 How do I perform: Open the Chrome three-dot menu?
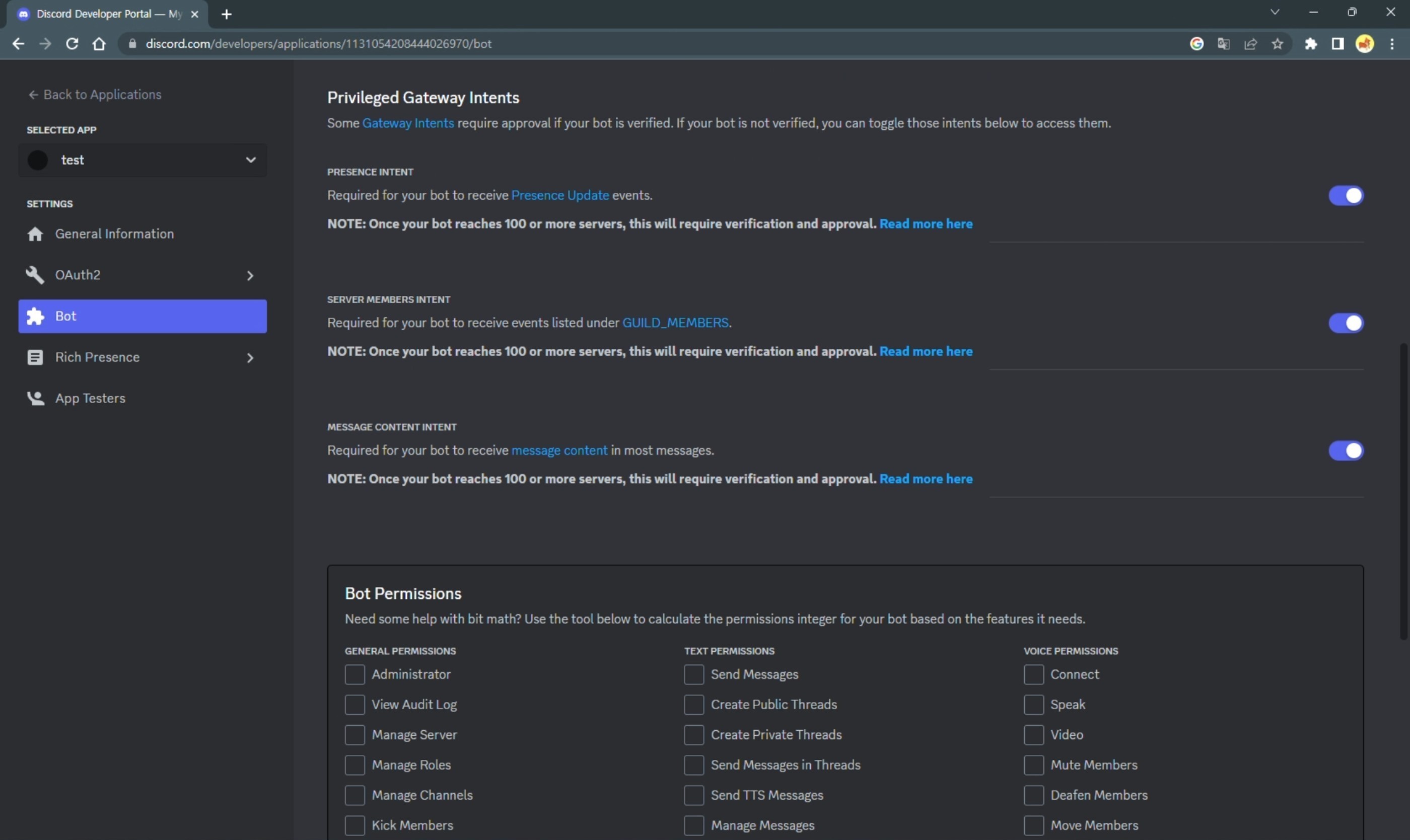pos(1392,44)
